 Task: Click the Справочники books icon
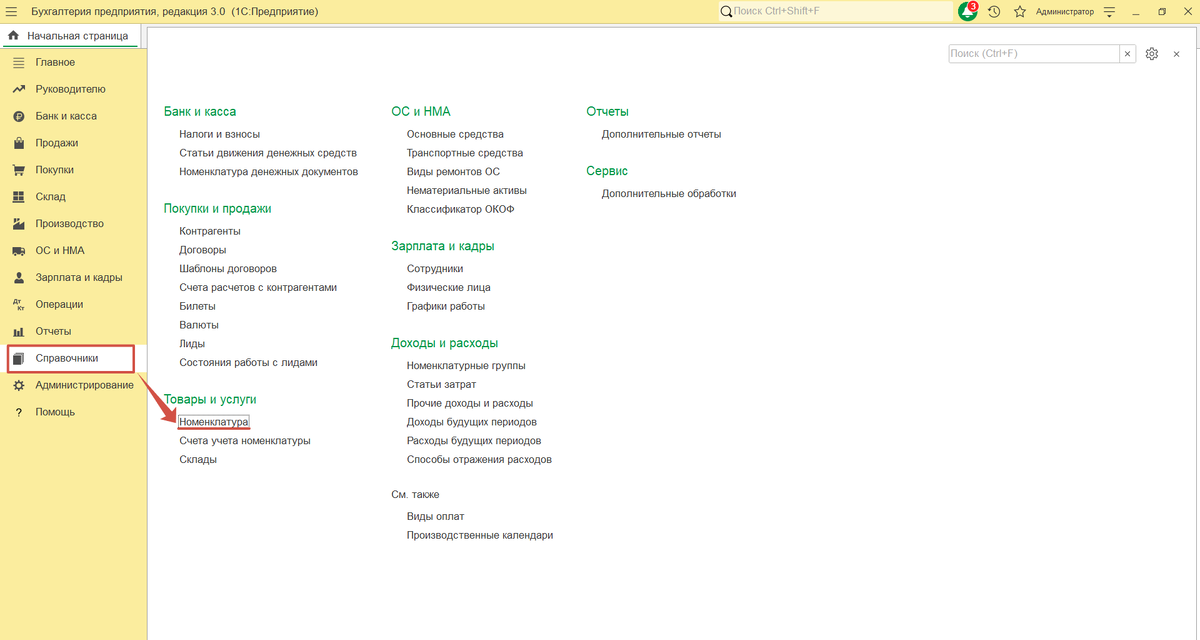[x=18, y=358]
